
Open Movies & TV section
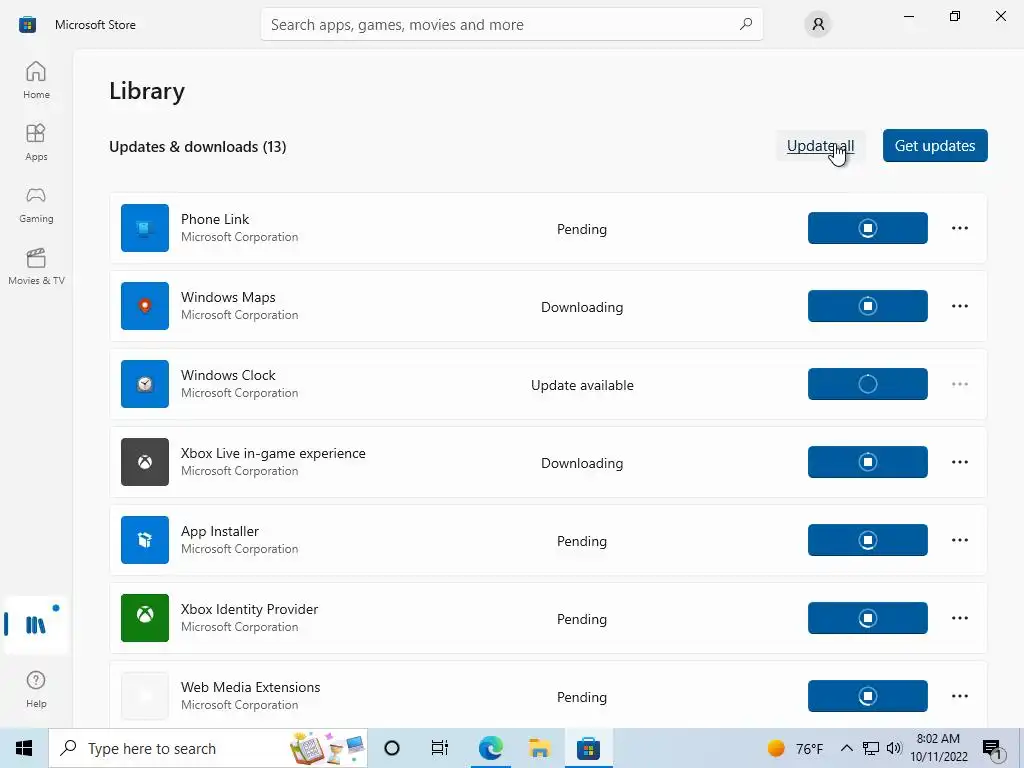pos(36,266)
